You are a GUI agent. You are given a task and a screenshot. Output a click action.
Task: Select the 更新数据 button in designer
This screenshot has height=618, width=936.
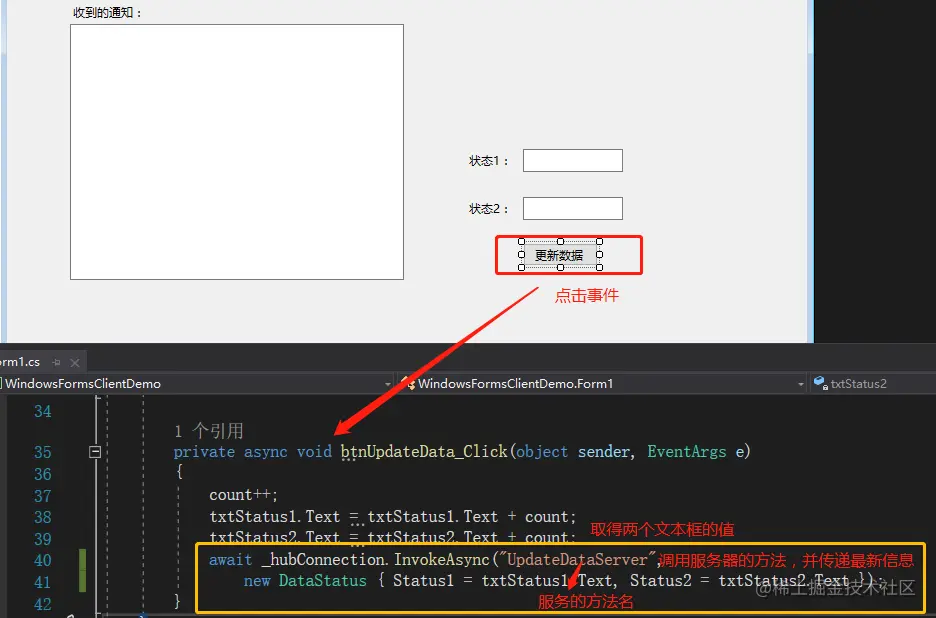(x=560, y=255)
